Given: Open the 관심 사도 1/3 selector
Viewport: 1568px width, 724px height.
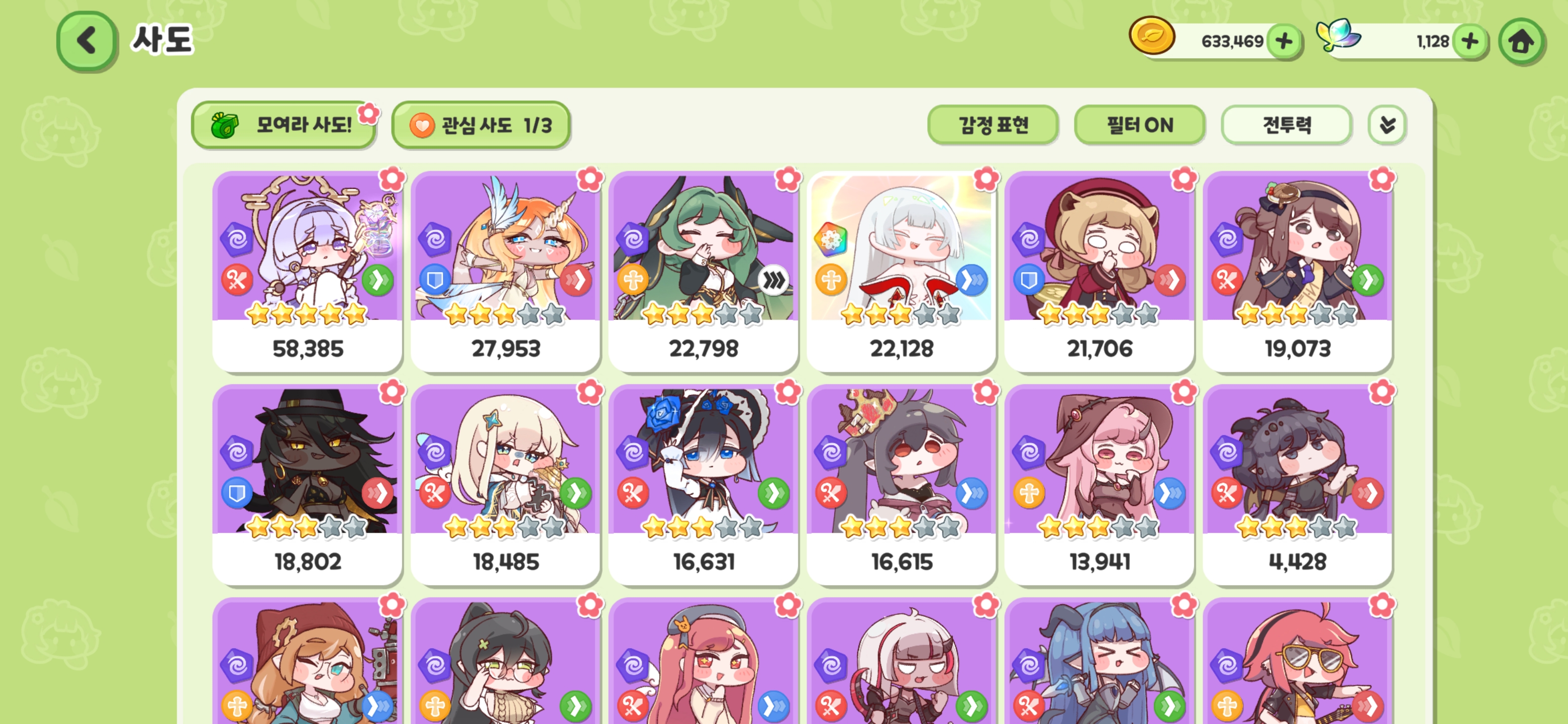Looking at the screenshot, I should click(x=481, y=125).
